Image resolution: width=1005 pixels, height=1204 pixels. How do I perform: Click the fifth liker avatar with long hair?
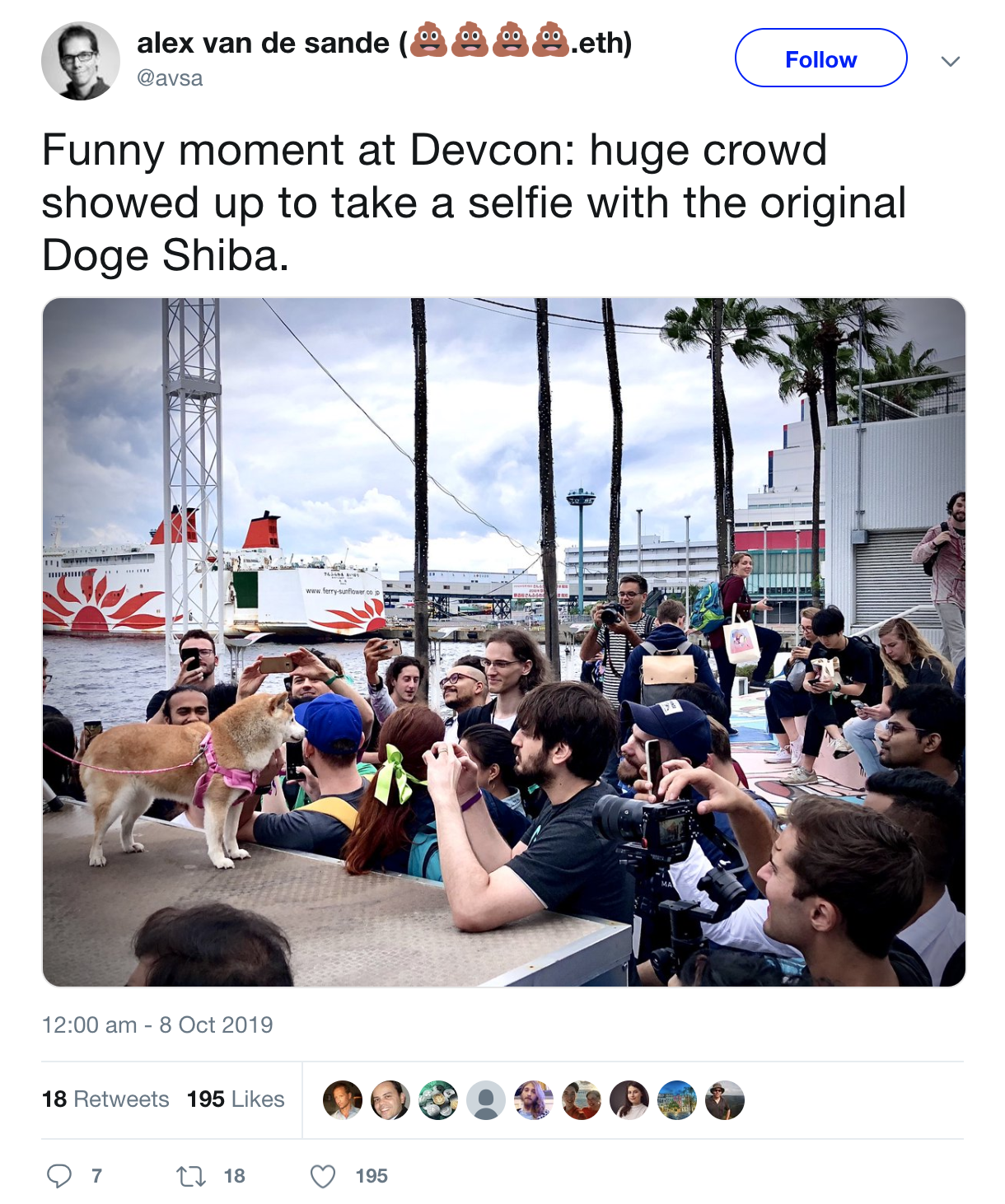pos(534,1100)
